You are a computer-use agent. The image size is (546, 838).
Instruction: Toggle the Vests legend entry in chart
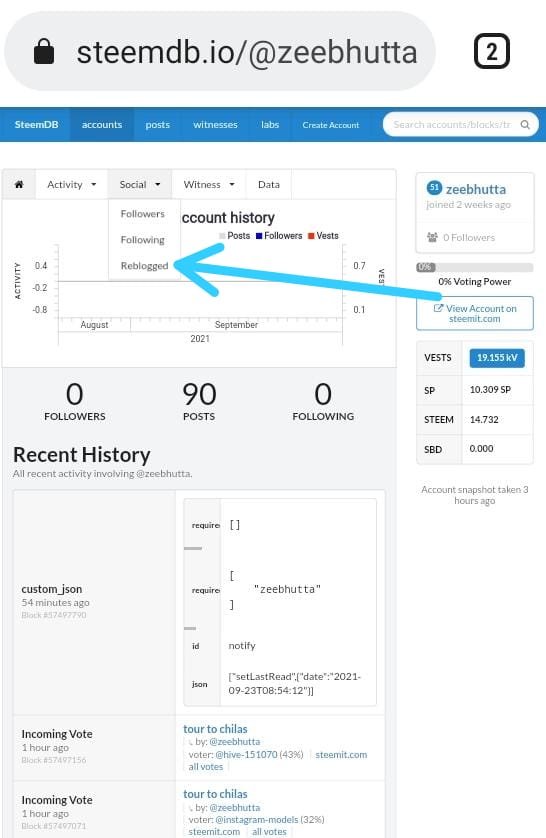click(323, 236)
